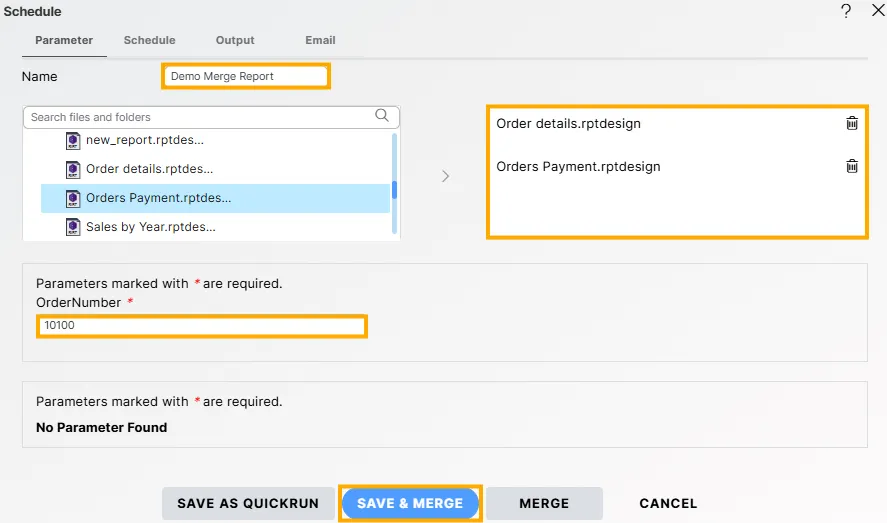Open help with the question mark icon
The width and height of the screenshot is (887, 523).
click(846, 11)
